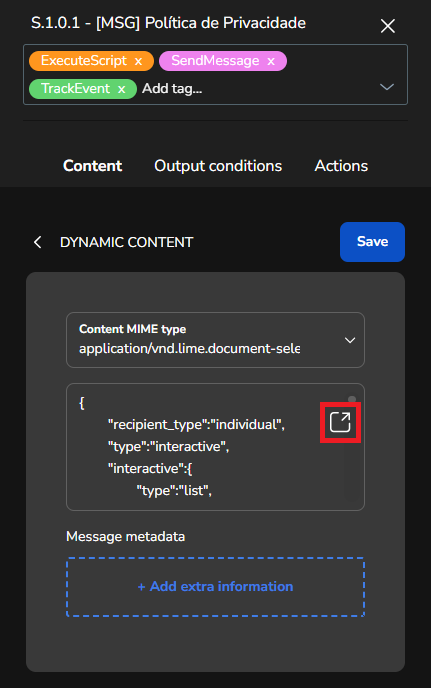
Task: Switch to the Actions tab
Action: 341,166
